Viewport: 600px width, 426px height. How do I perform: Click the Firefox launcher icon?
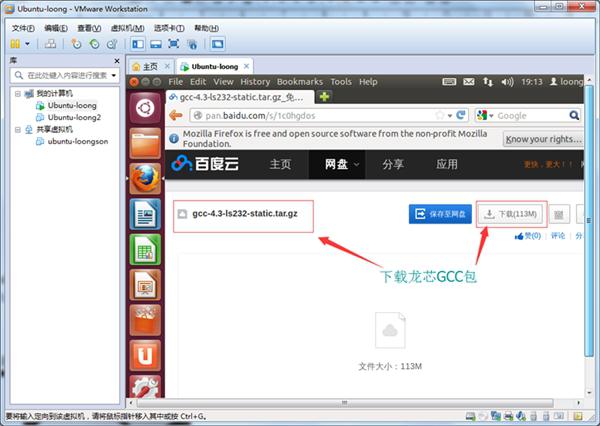tap(145, 179)
